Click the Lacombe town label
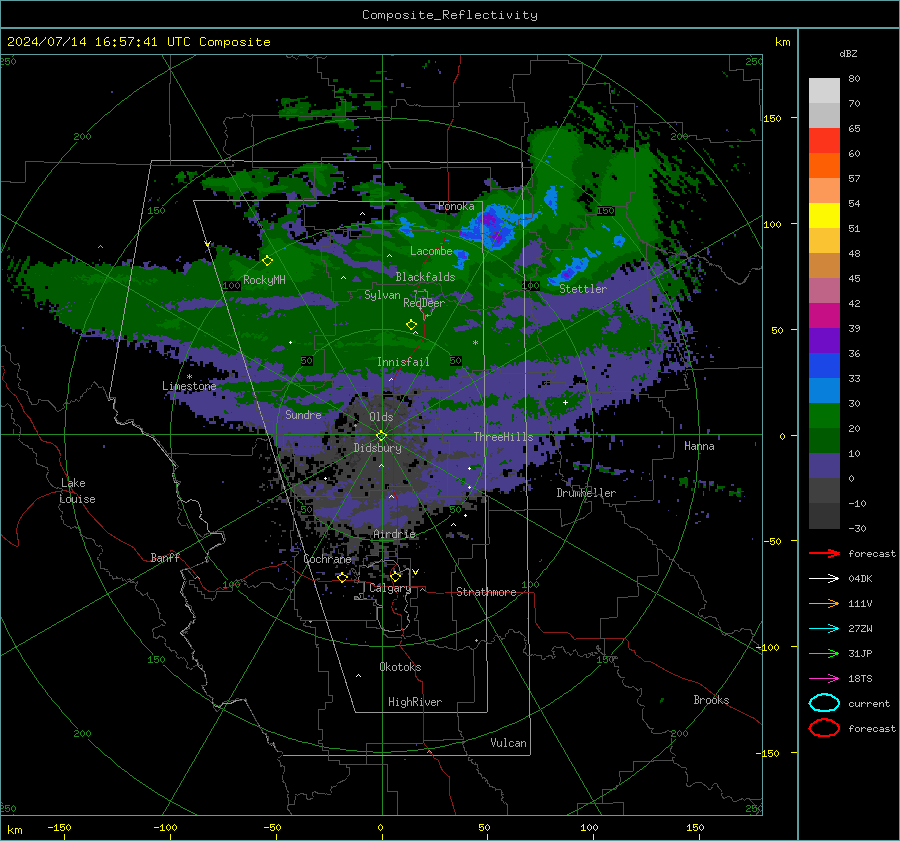This screenshot has width=900, height=841. pos(431,251)
